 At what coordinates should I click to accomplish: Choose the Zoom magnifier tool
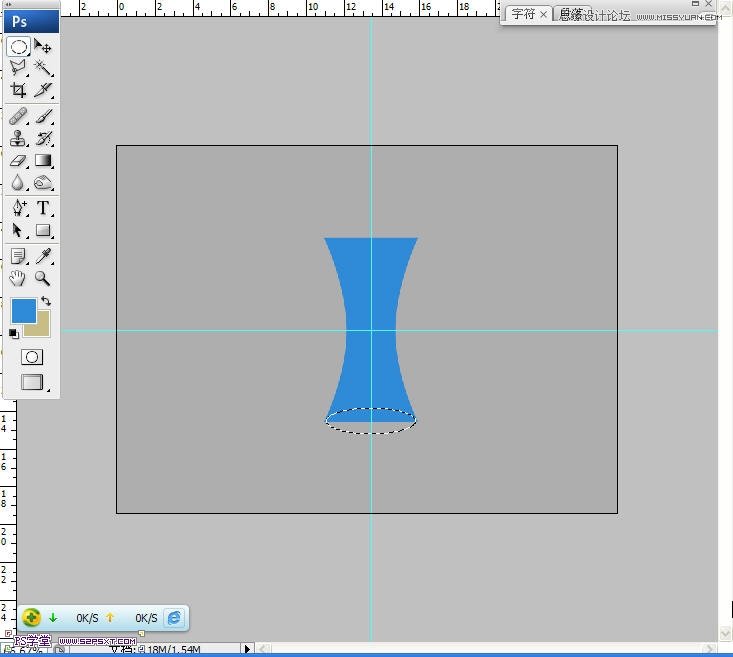(43, 279)
